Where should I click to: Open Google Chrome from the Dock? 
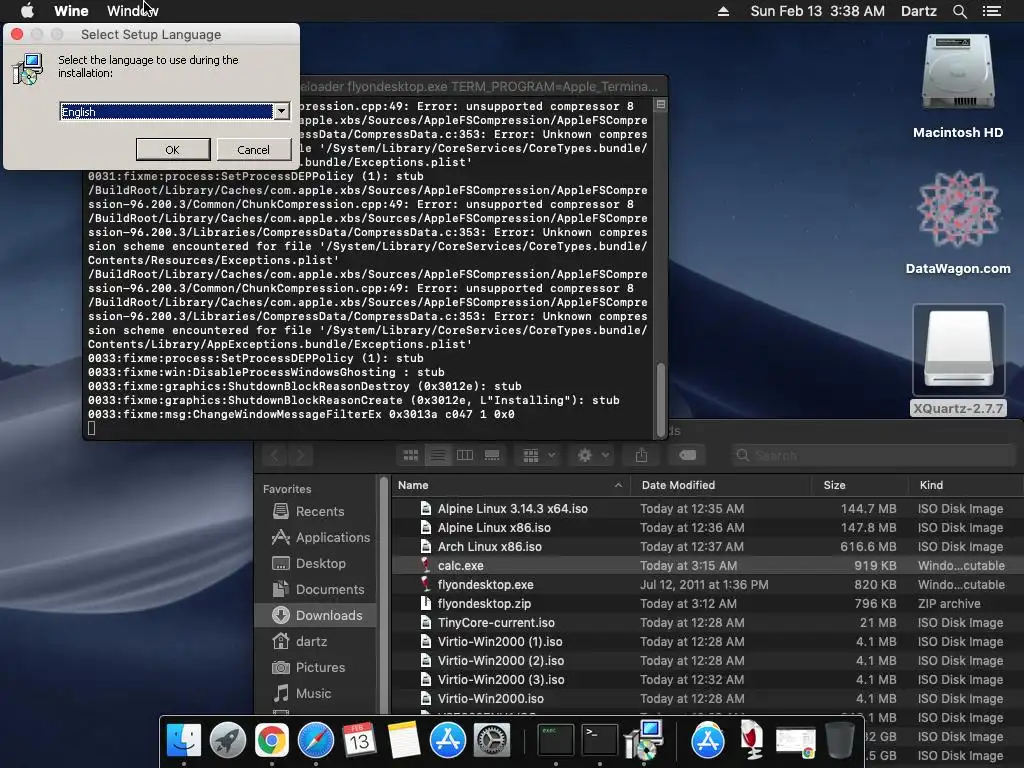point(272,740)
